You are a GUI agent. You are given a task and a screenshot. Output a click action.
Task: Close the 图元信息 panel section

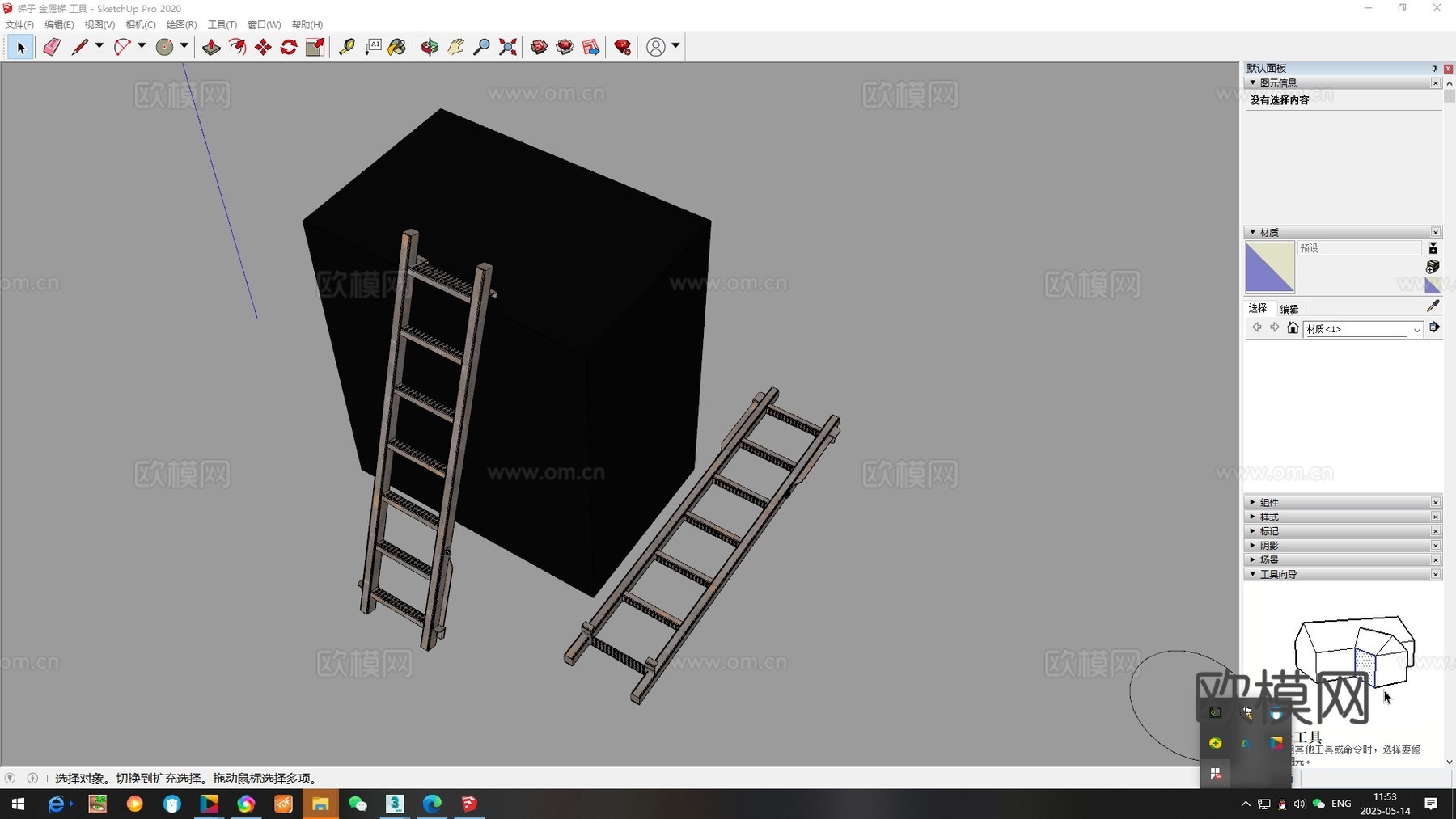tap(1436, 83)
